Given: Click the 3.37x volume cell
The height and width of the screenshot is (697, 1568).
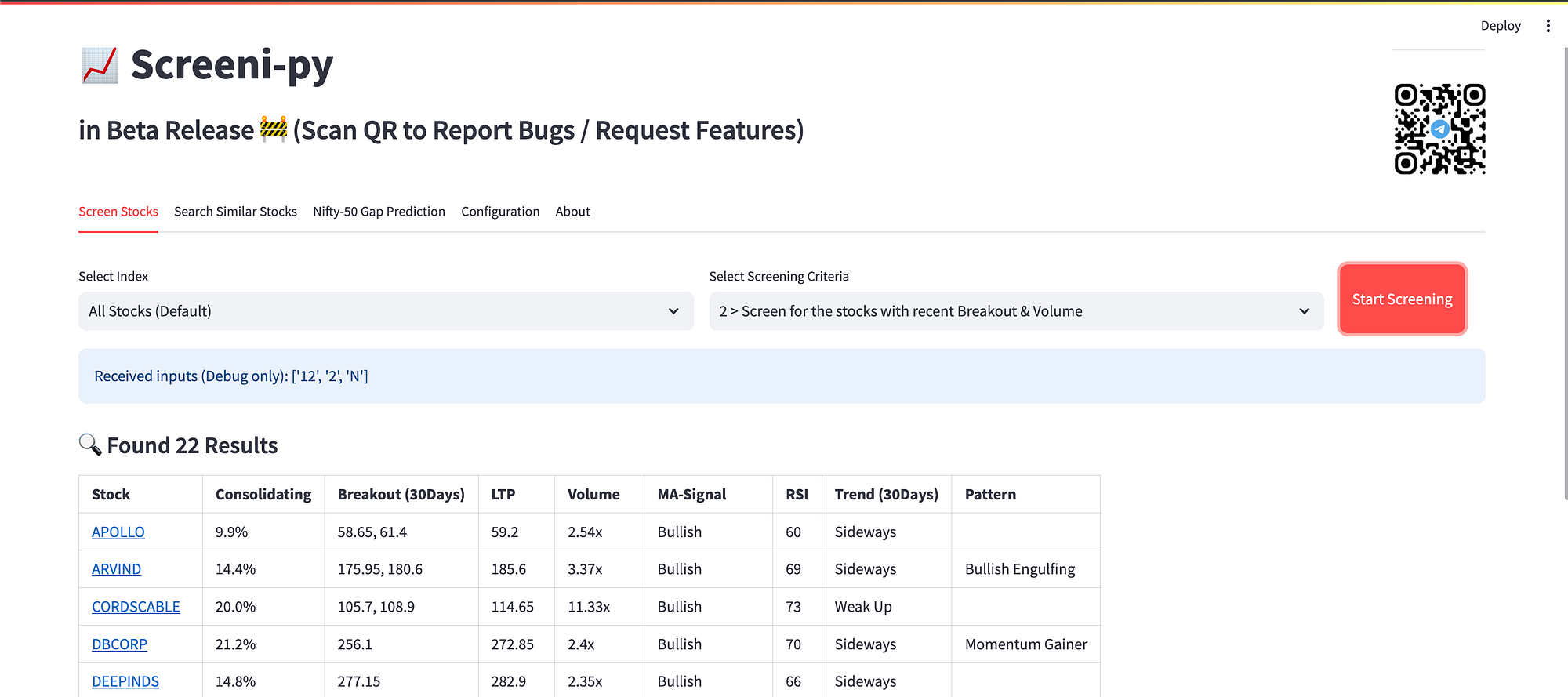Looking at the screenshot, I should point(600,569).
